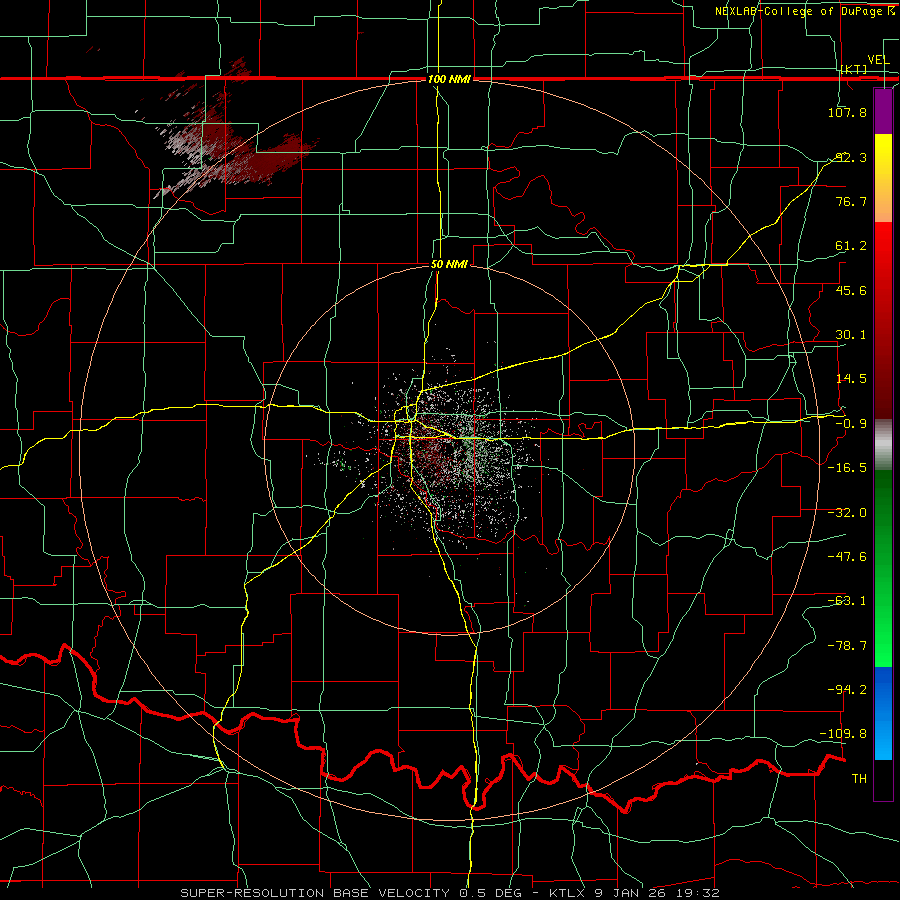Viewport: 900px width, 900px height.
Task: Select the -47.6 scale value
Action: click(x=847, y=557)
